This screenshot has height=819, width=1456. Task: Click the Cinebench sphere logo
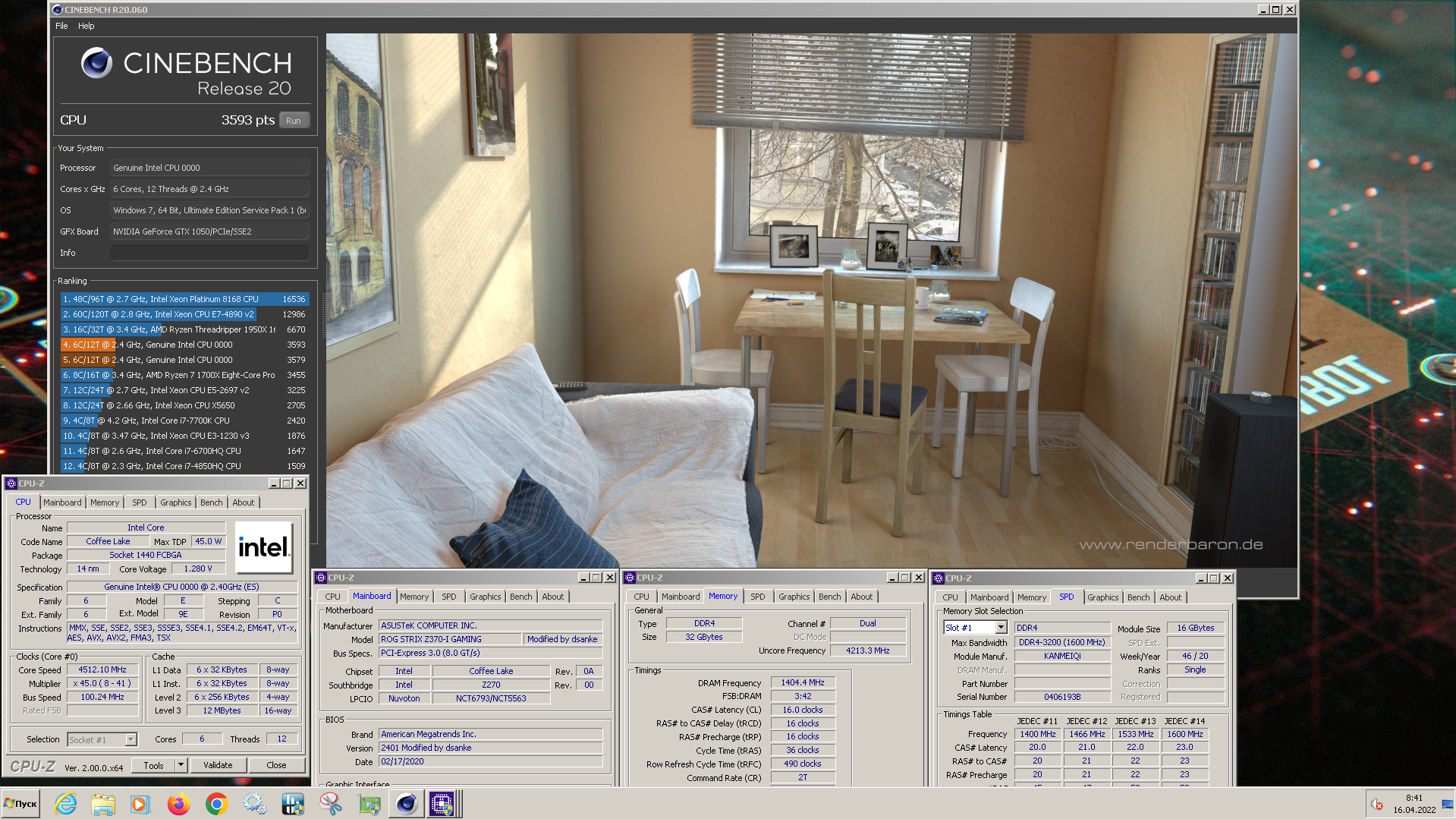(97, 63)
